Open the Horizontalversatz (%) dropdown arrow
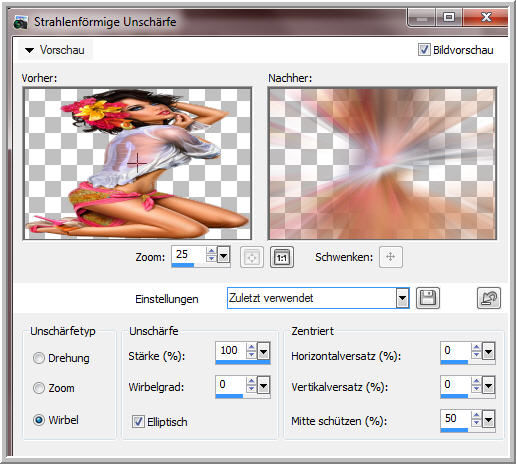 coord(488,351)
